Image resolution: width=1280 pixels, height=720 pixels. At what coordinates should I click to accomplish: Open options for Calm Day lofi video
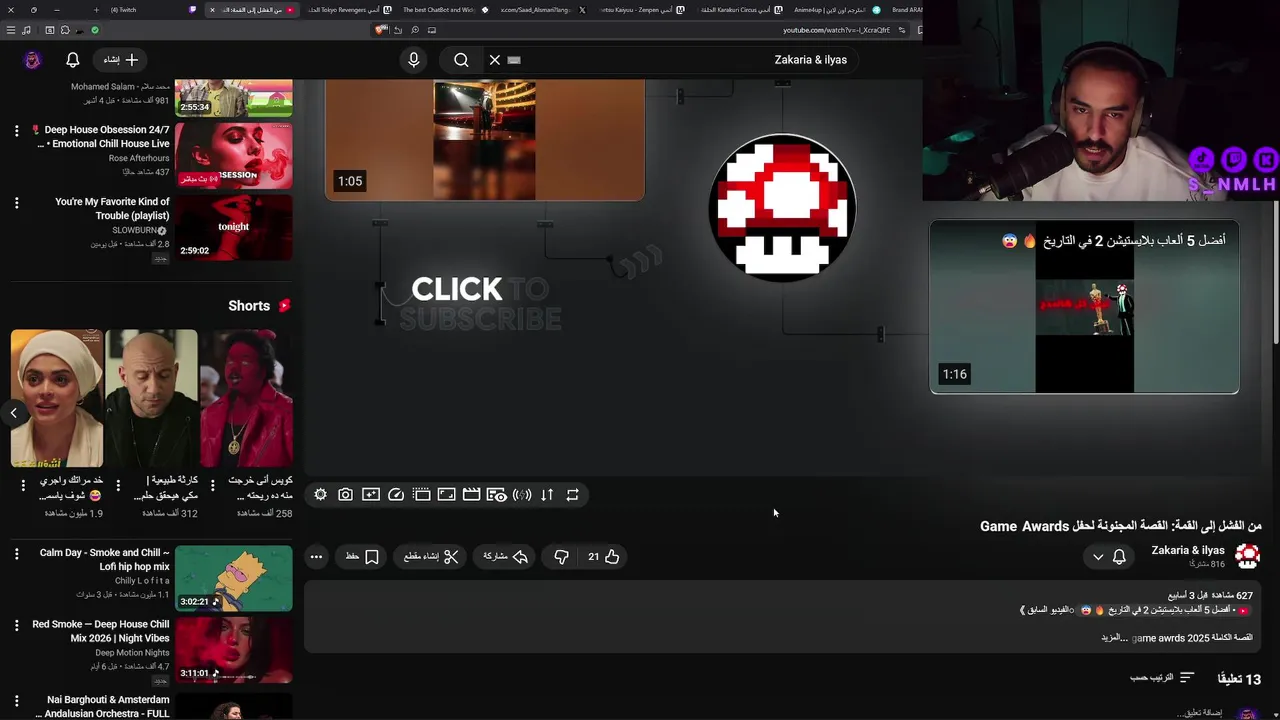(x=16, y=554)
